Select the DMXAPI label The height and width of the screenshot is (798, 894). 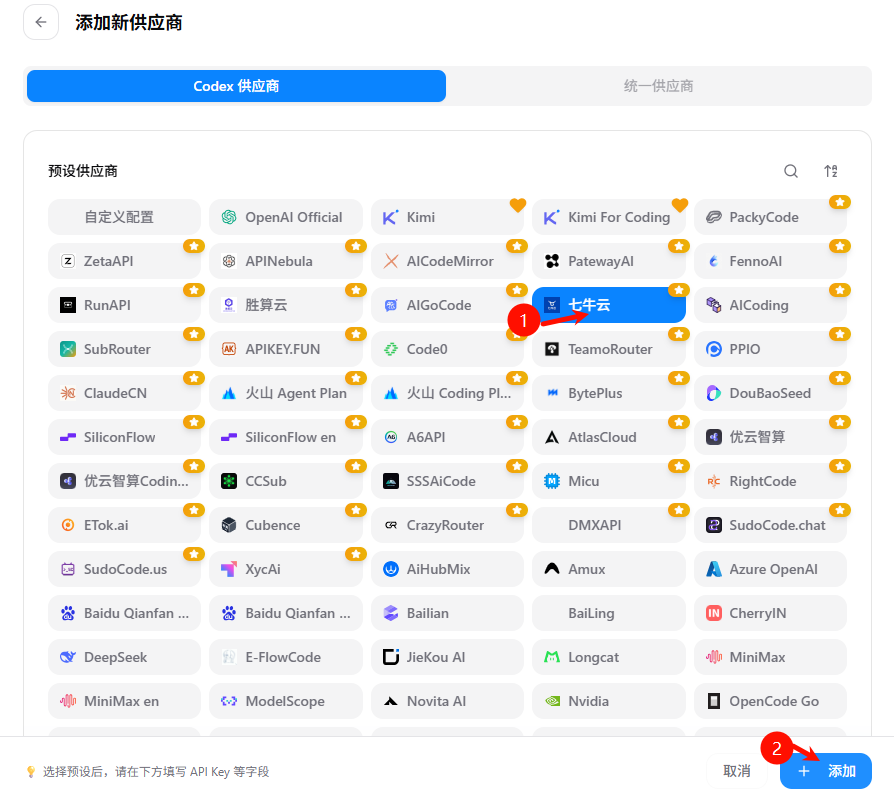click(x=595, y=525)
